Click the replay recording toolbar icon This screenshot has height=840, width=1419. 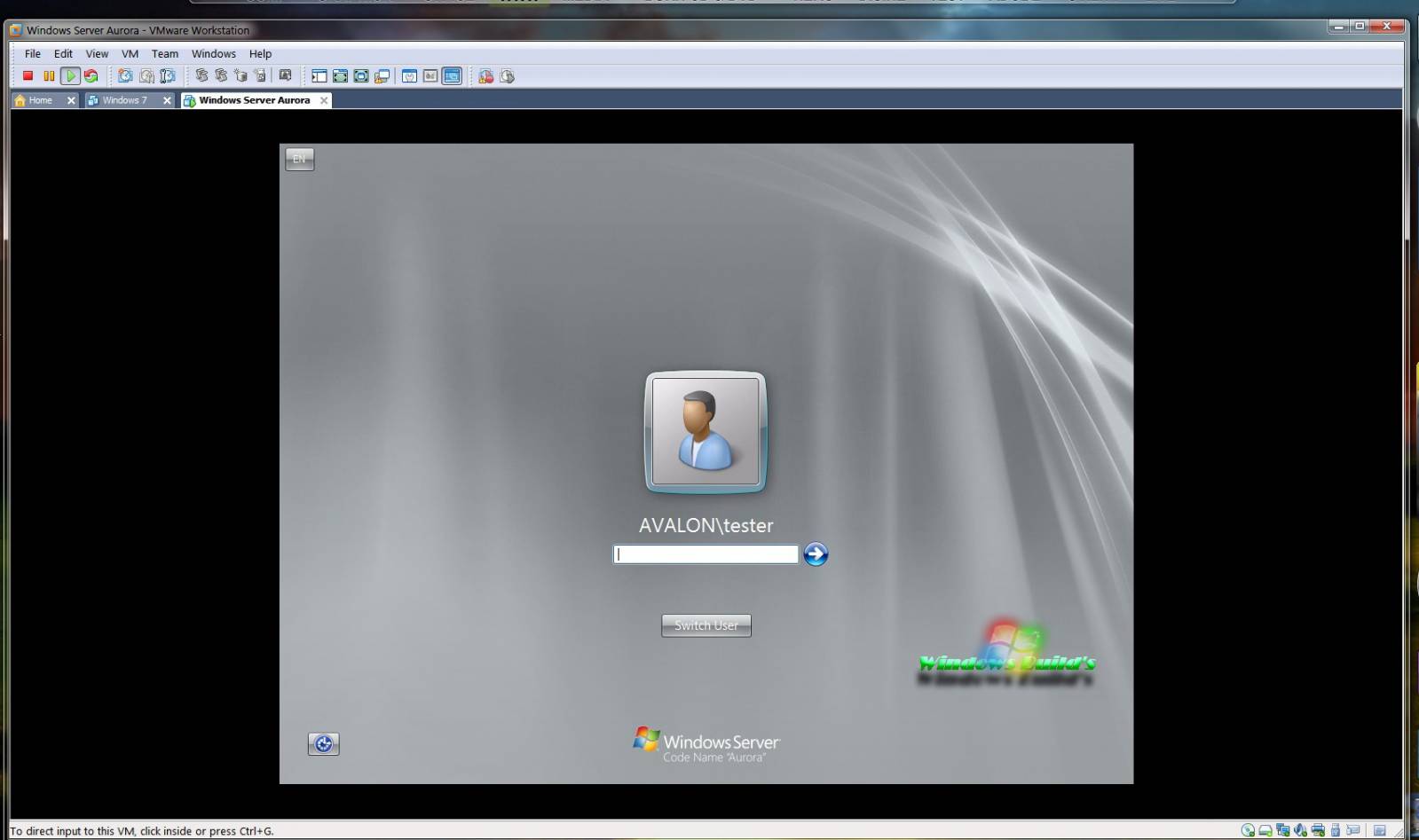click(x=507, y=76)
